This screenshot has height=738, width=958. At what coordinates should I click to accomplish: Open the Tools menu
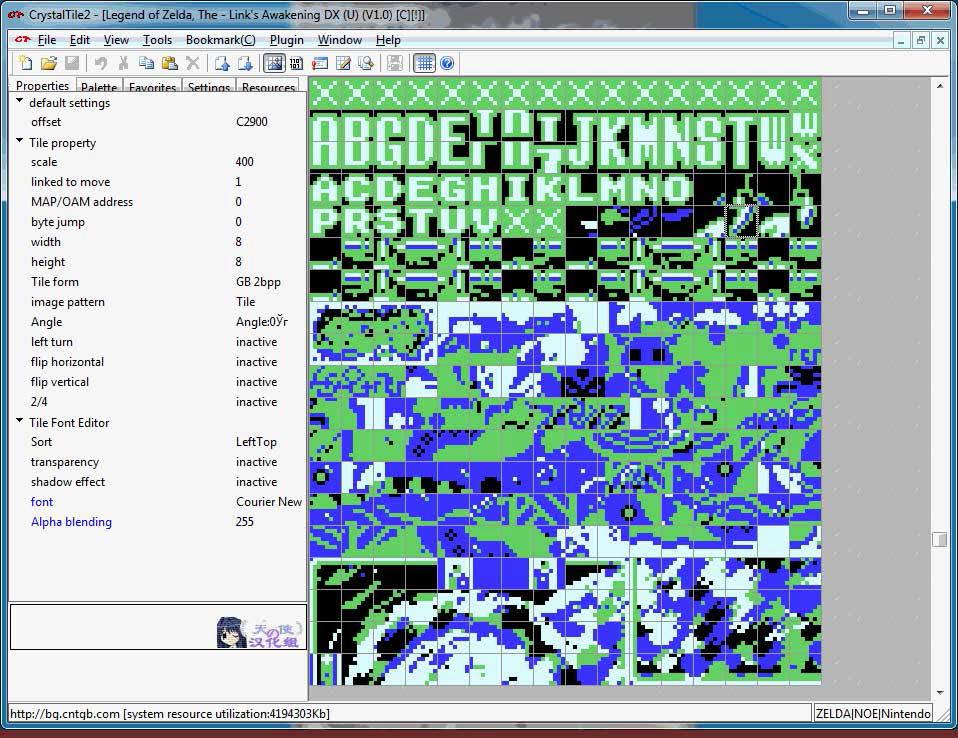[x=157, y=40]
